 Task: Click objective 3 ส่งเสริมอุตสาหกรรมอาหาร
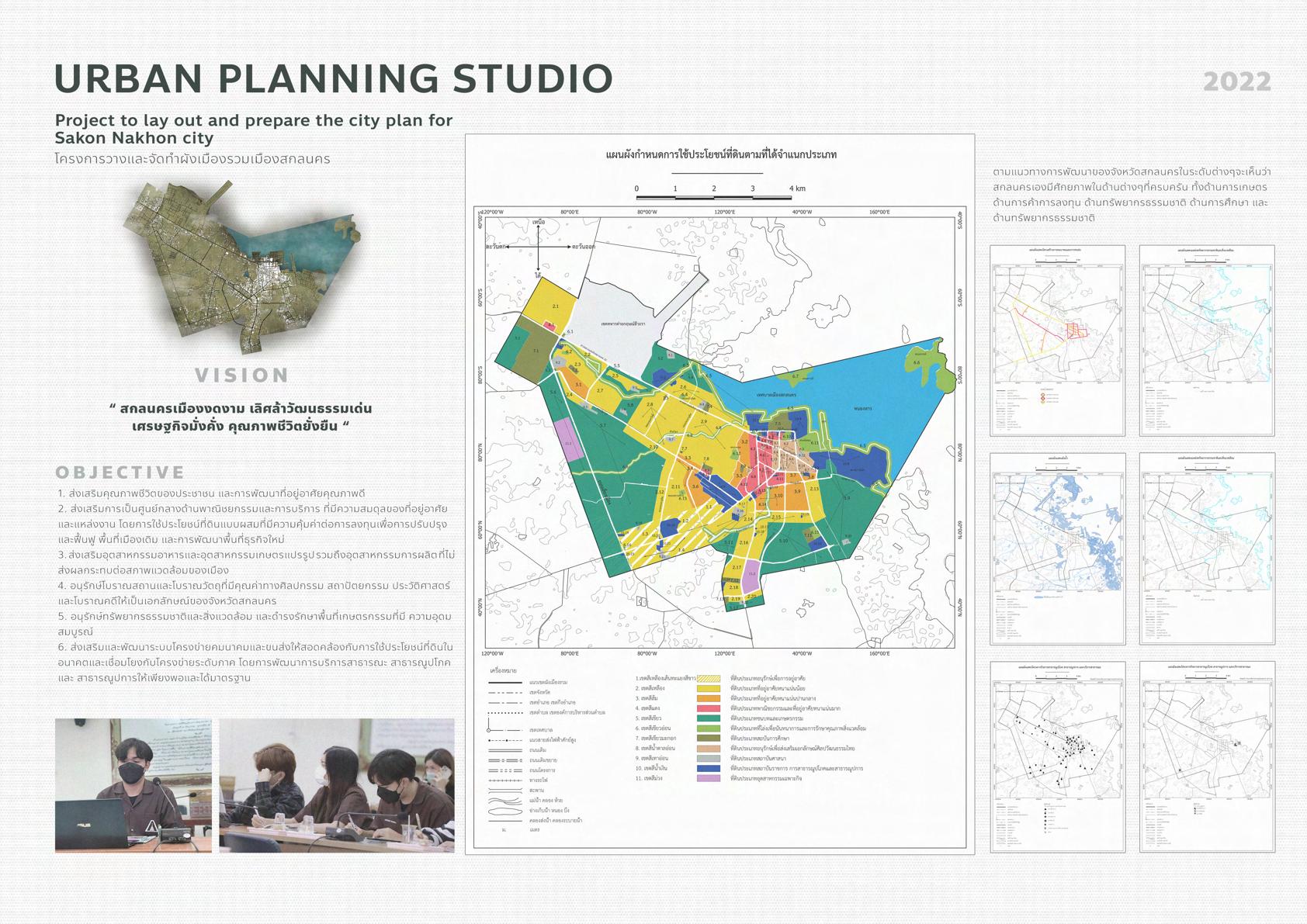point(256,562)
